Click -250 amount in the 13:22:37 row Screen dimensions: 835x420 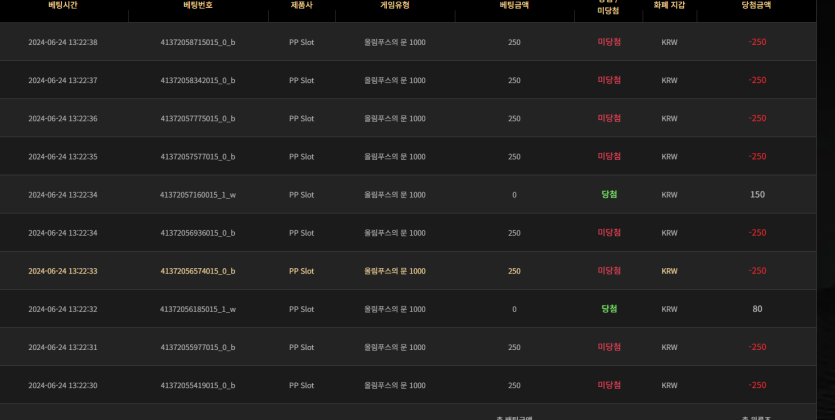(757, 80)
